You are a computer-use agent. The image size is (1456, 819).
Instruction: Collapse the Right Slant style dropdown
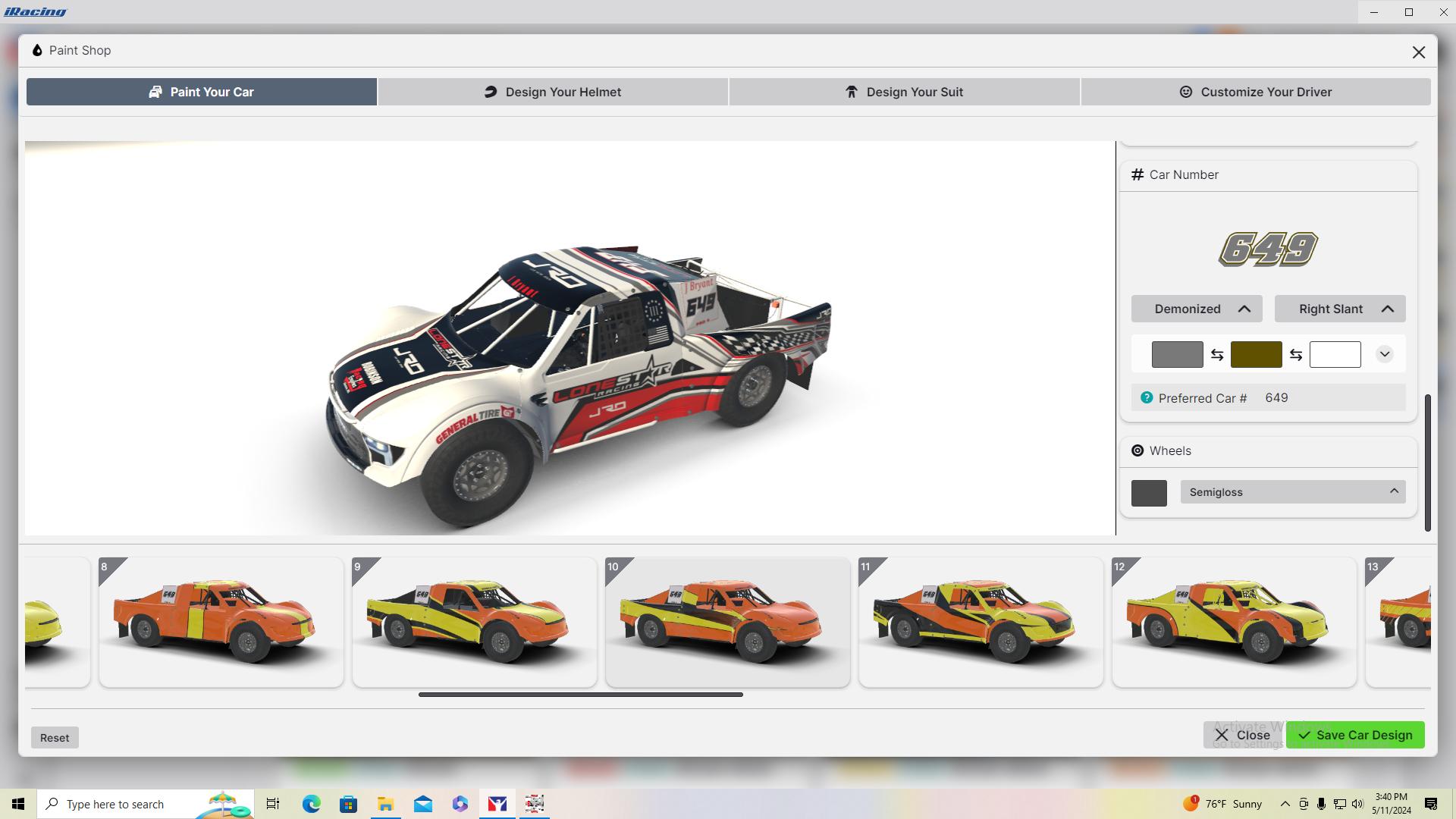(1388, 309)
